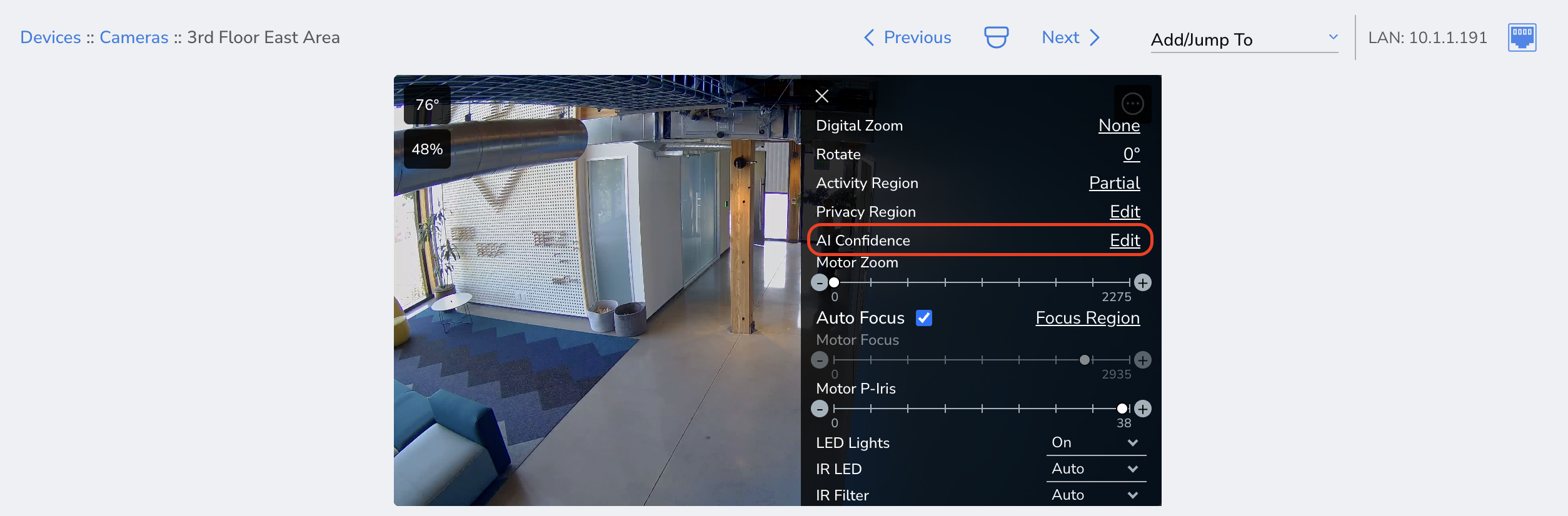Close the camera settings overlay panel
1568x516 pixels.
click(x=822, y=96)
